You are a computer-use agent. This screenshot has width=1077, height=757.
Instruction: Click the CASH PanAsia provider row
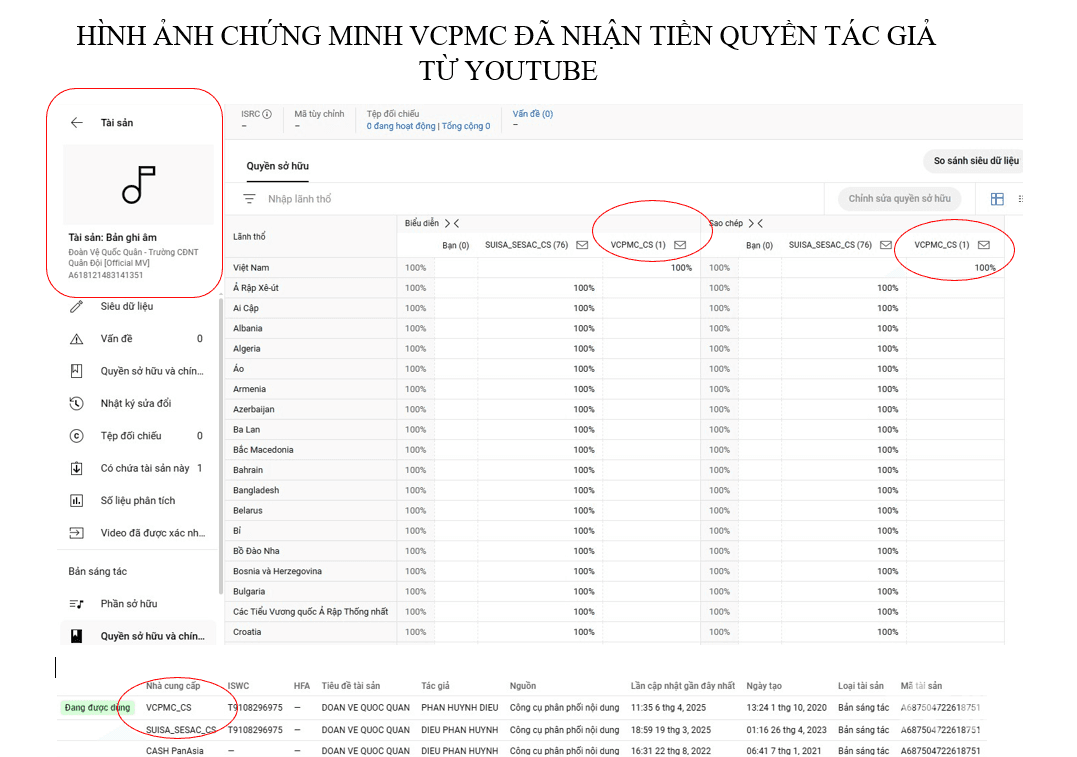pos(522,751)
